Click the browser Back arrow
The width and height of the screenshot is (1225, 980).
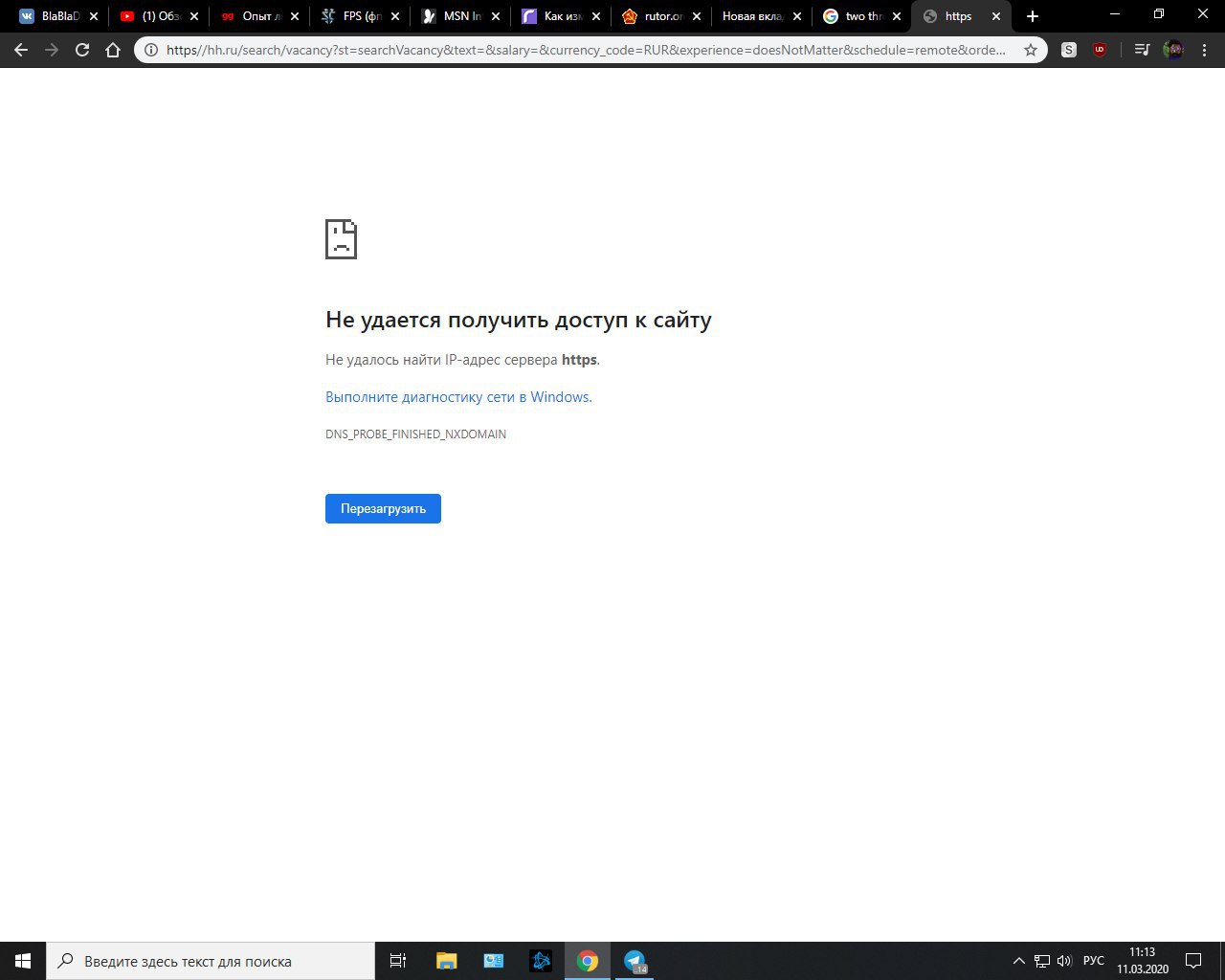click(21, 50)
